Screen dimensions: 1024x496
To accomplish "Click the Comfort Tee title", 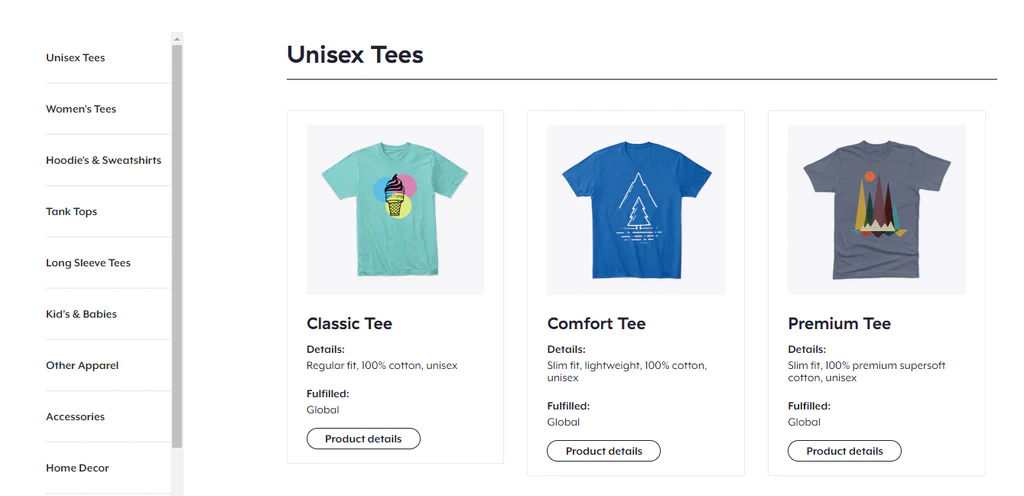I will tap(596, 324).
